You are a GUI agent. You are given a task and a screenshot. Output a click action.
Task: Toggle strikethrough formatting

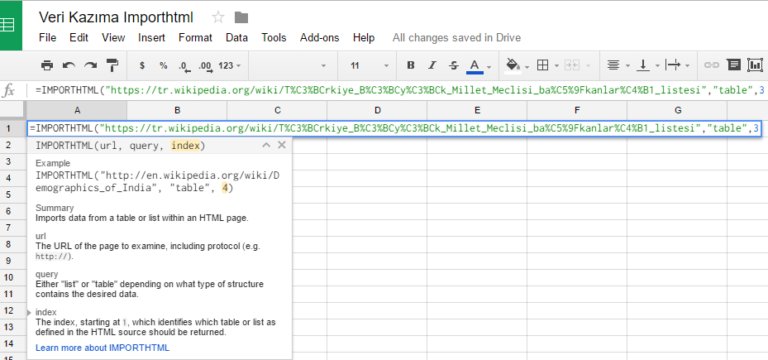[454, 66]
